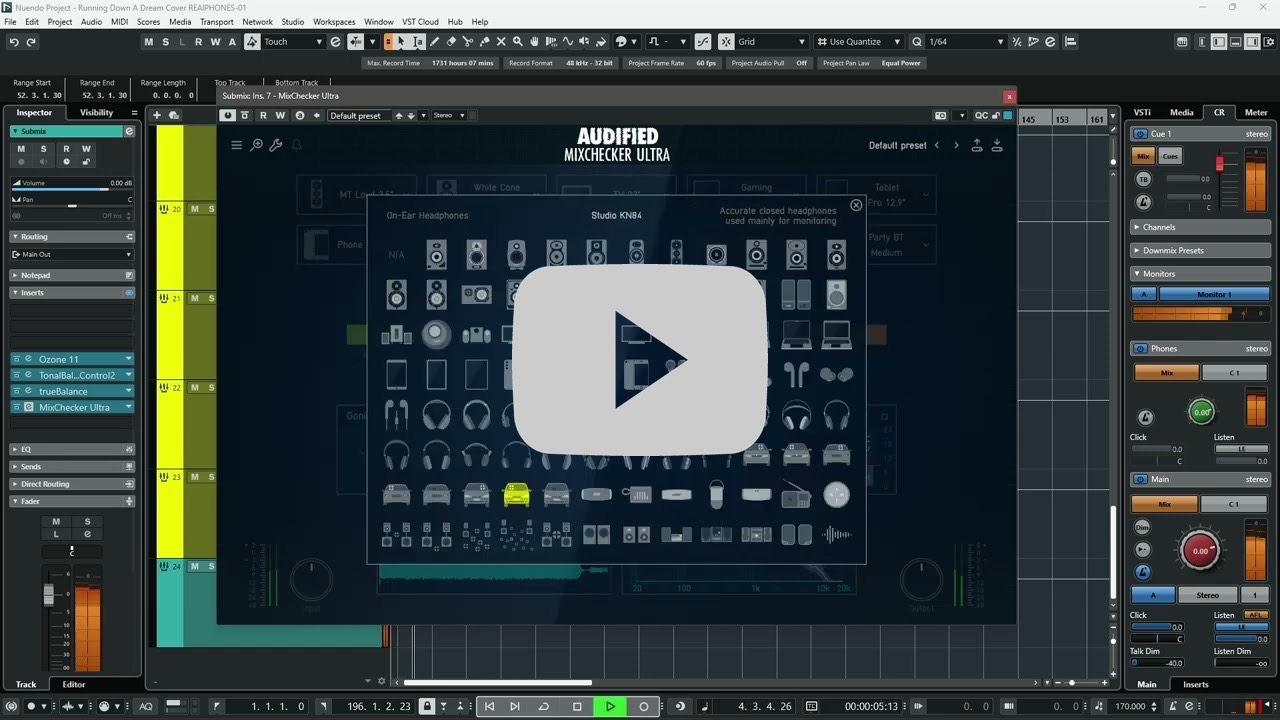This screenshot has width=1280, height=720.
Task: Click the MixChecker magnifier search icon
Action: pos(257,145)
